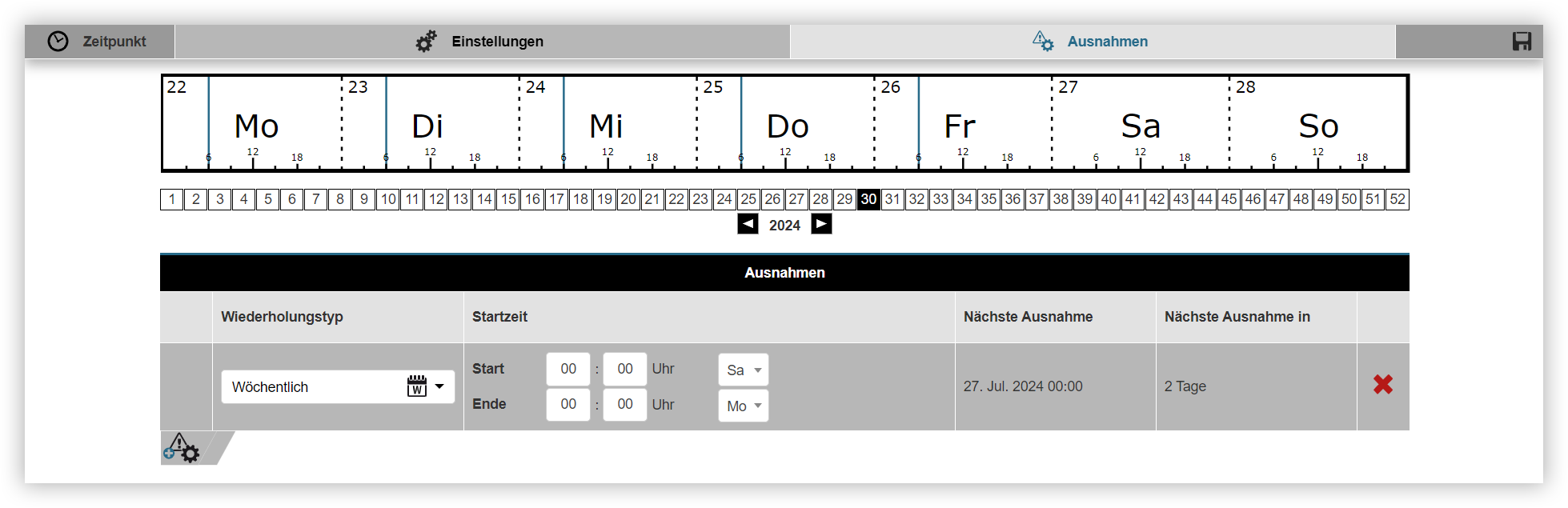Add a new exception via warning-gear icon
The image size is (1568, 508).
(182, 449)
